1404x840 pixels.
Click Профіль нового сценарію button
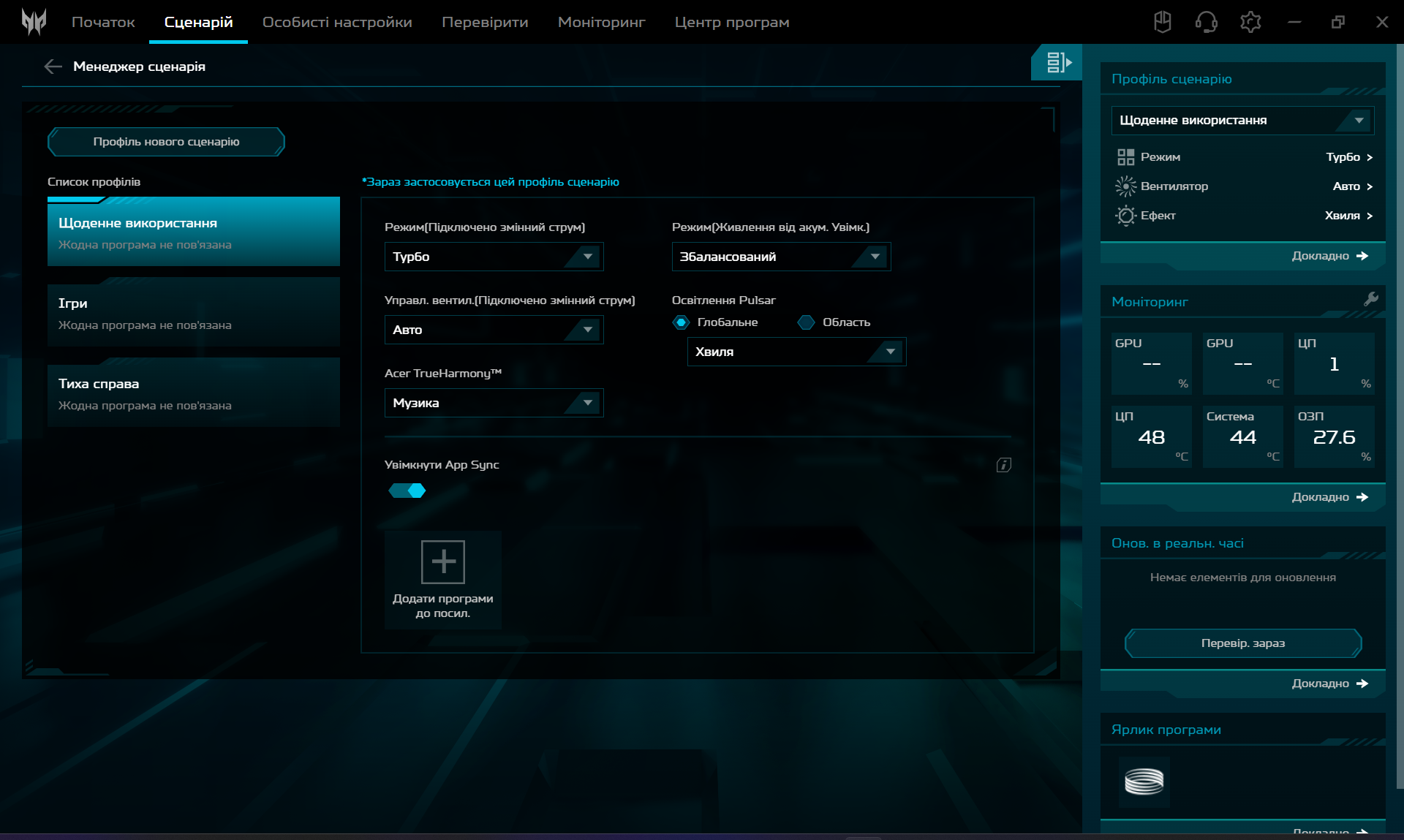tap(166, 142)
